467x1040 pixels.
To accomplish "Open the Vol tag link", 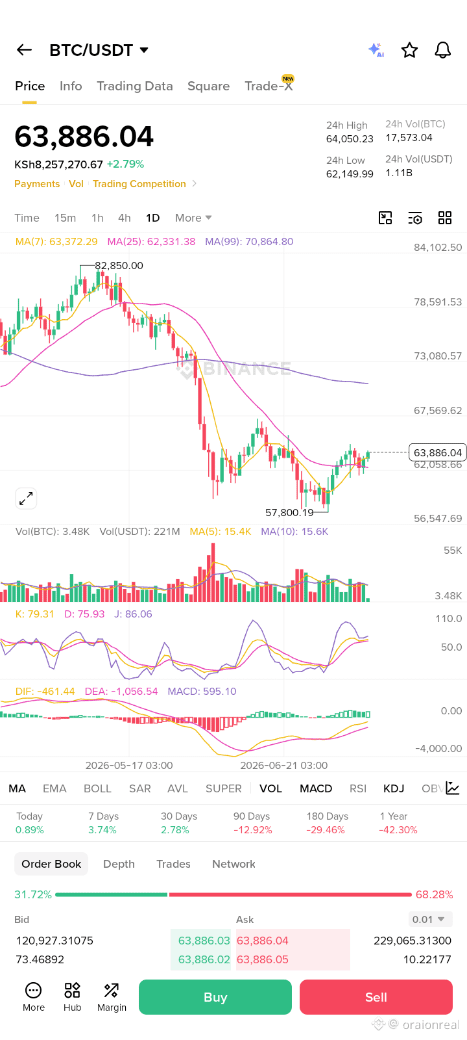I will 76,184.
